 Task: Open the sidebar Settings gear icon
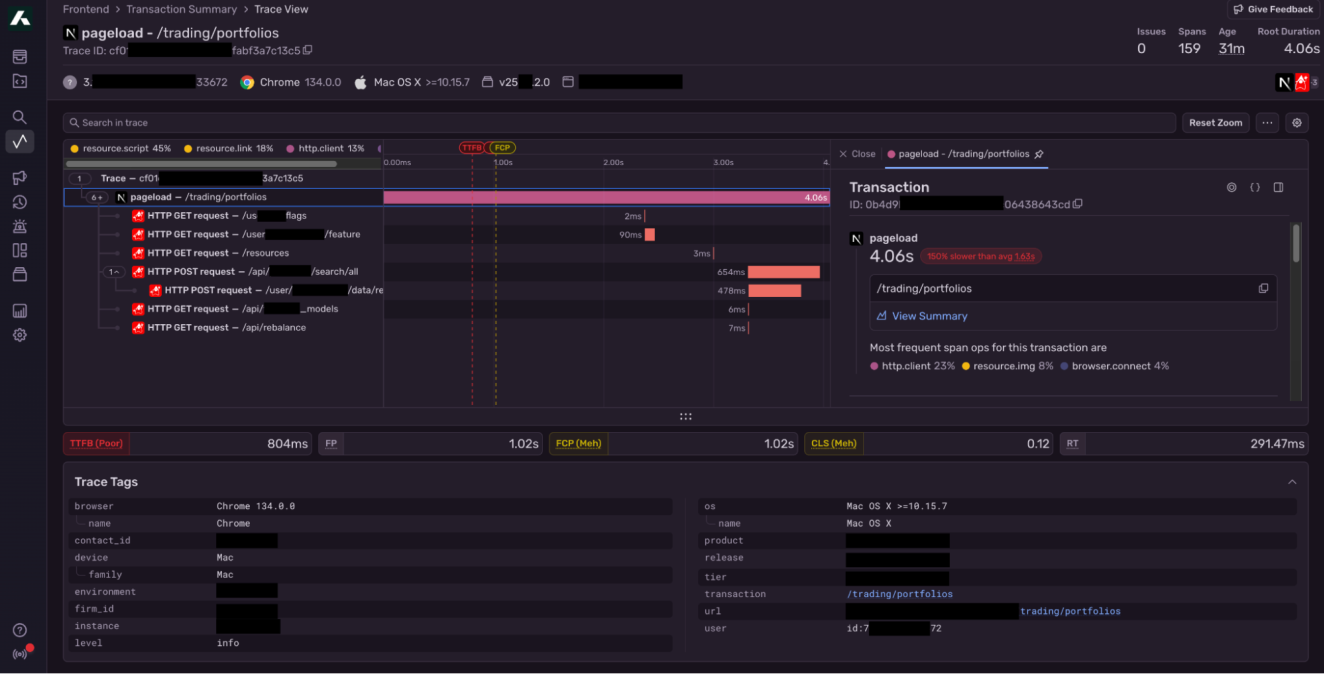(19, 335)
